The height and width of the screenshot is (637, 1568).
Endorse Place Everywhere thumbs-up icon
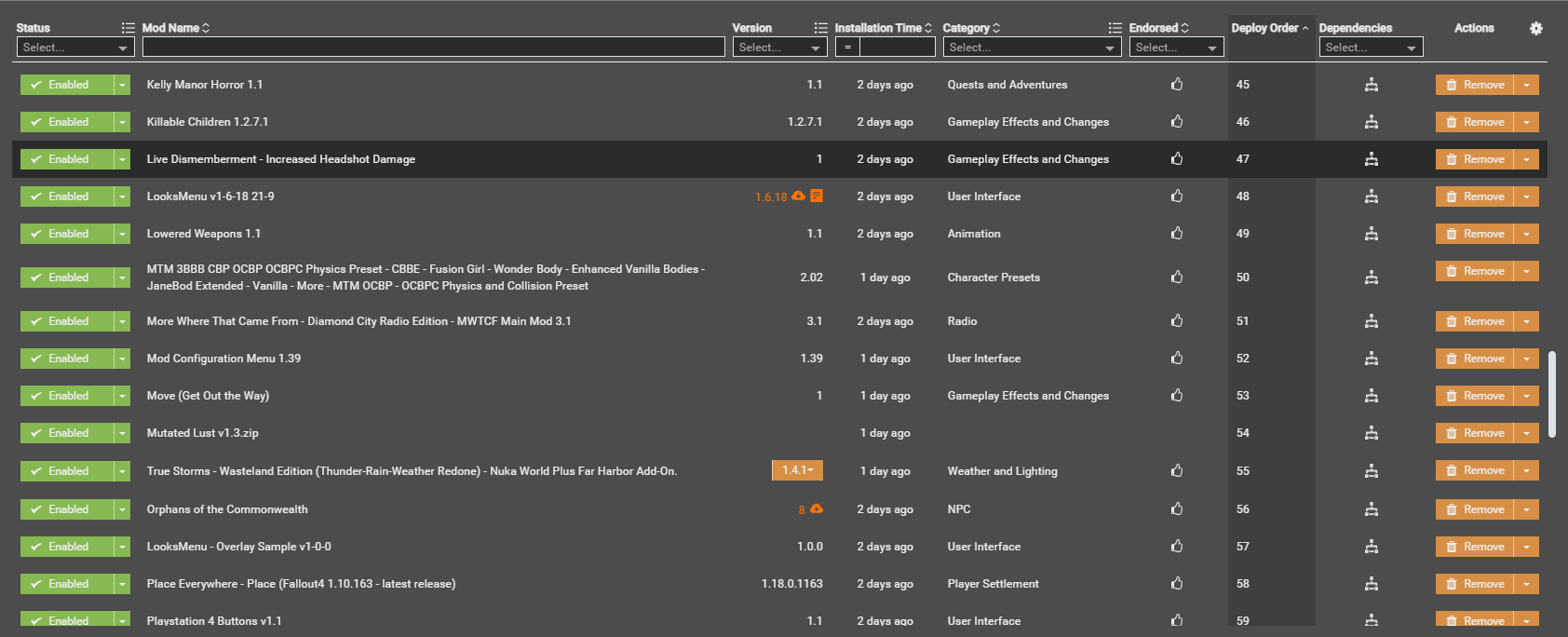(1177, 583)
